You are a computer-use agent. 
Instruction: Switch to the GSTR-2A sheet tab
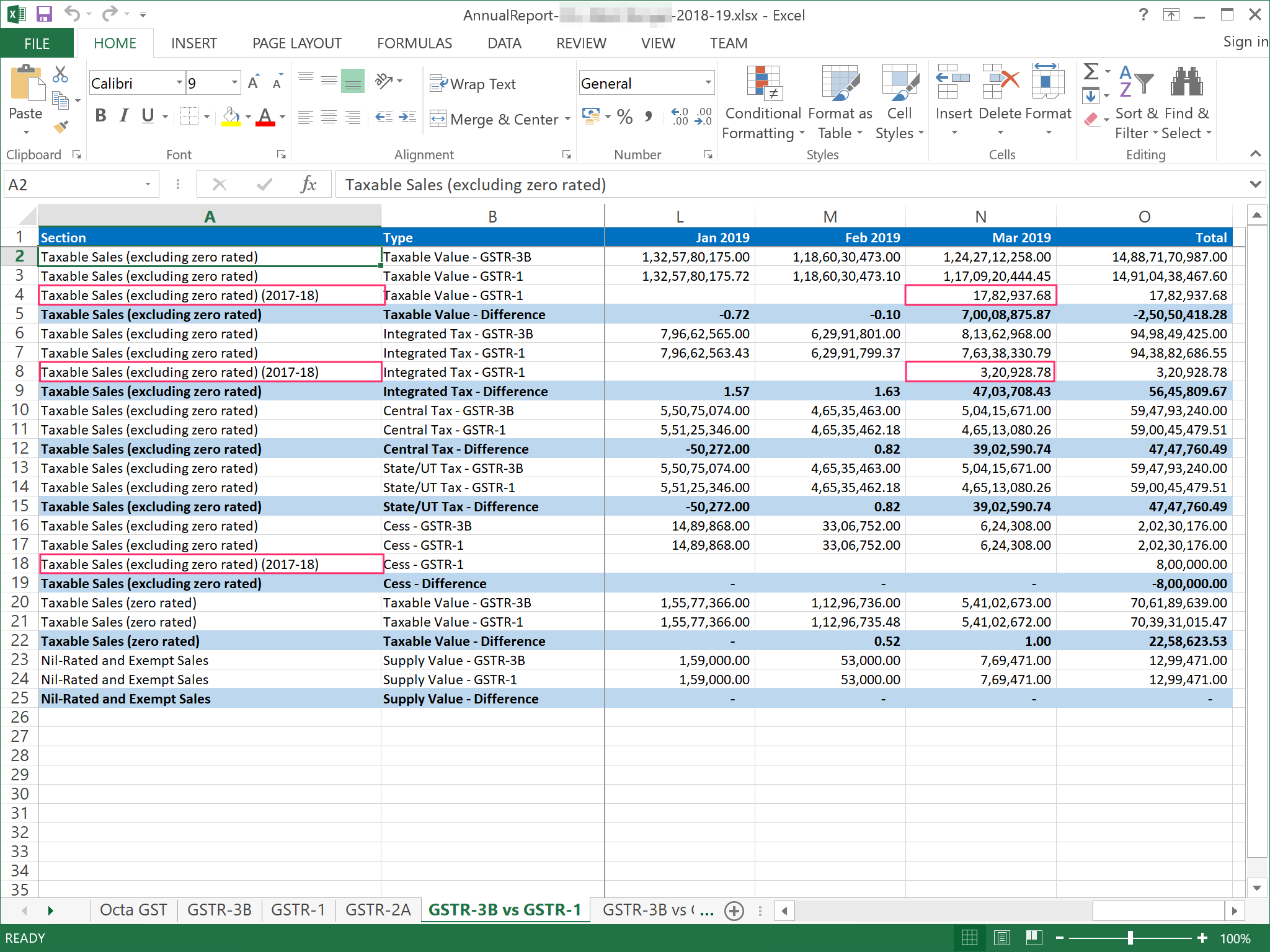(x=377, y=910)
